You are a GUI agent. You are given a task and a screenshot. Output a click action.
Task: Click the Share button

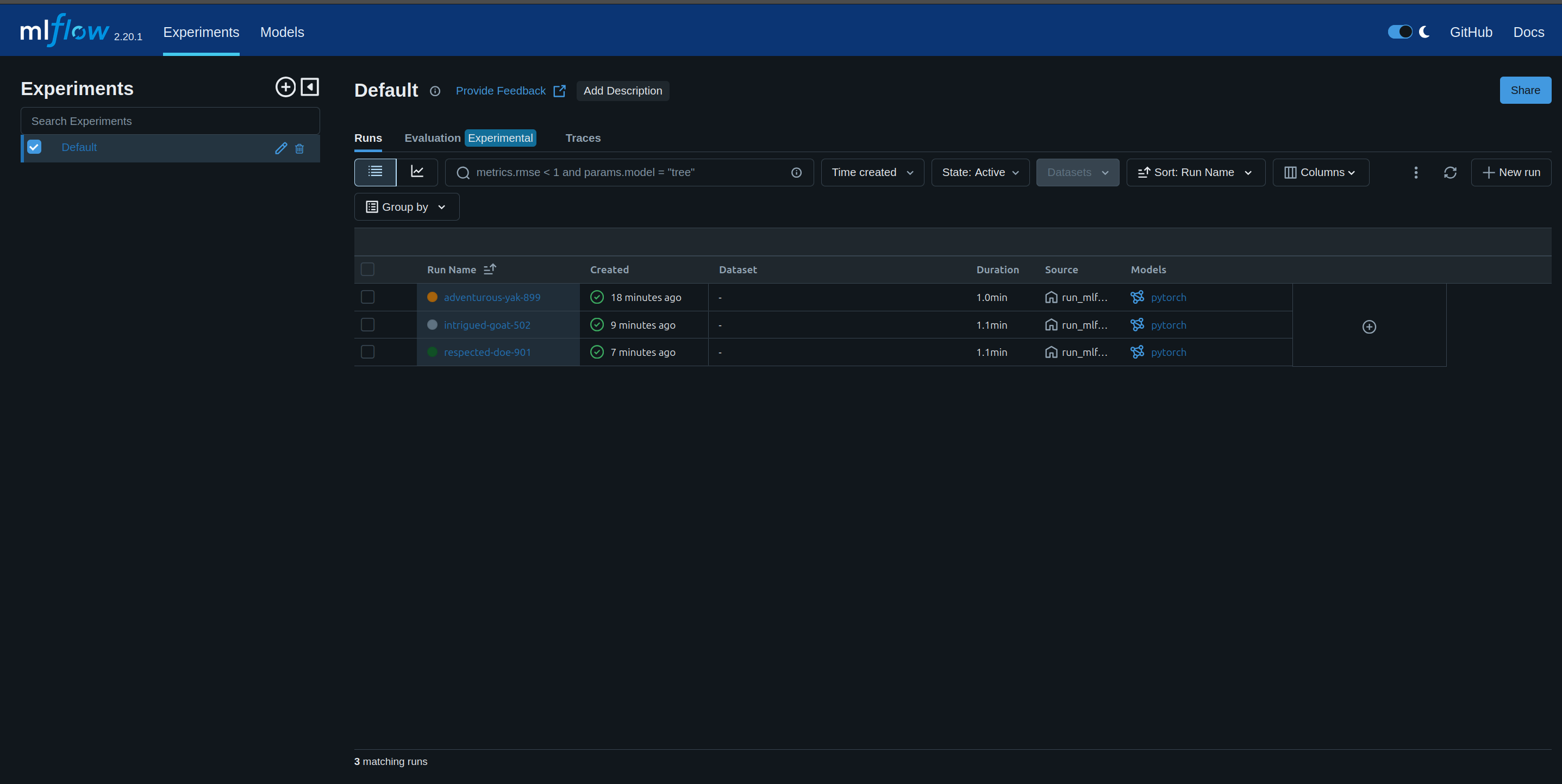(1524, 90)
